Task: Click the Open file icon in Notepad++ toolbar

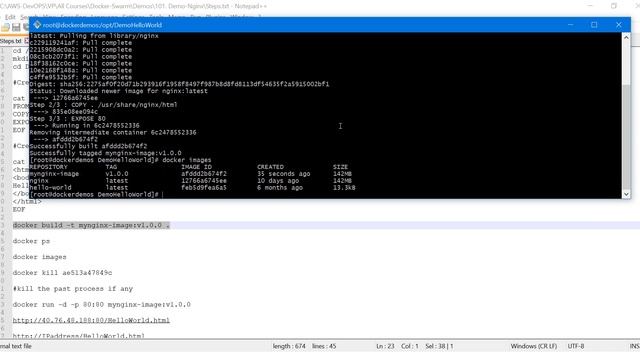Action: (6, 27)
